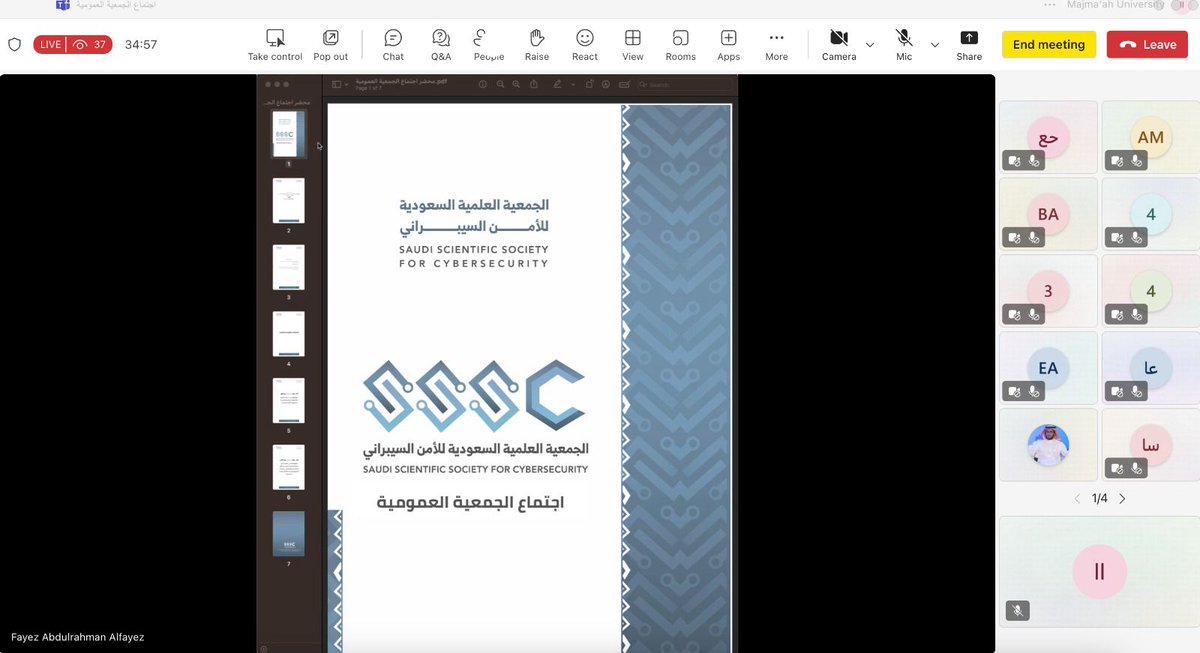Image resolution: width=1200 pixels, height=653 pixels.
Task: Open Rooms breakout options
Action: coord(681,45)
